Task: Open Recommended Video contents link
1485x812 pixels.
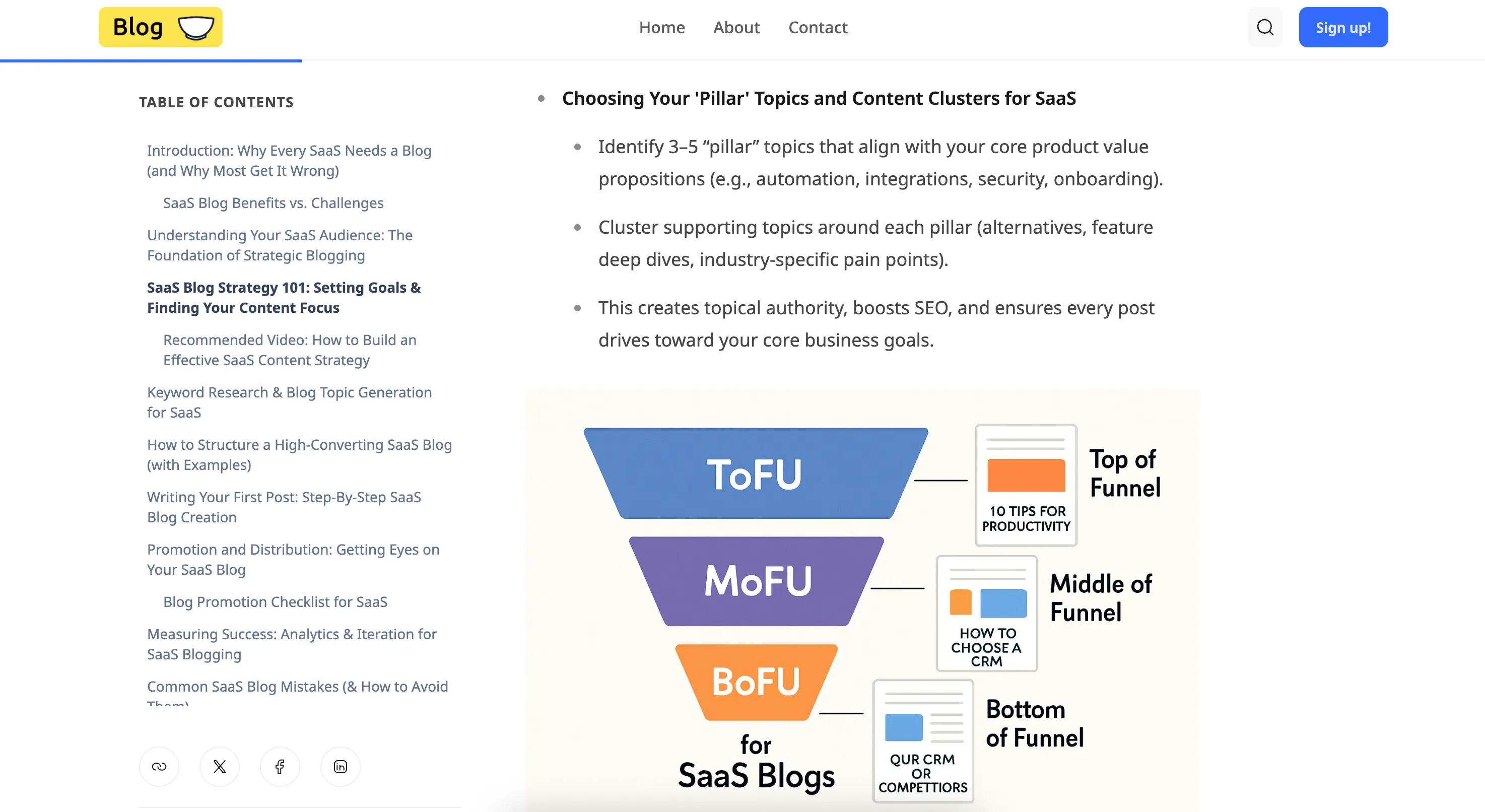Action: click(x=289, y=350)
